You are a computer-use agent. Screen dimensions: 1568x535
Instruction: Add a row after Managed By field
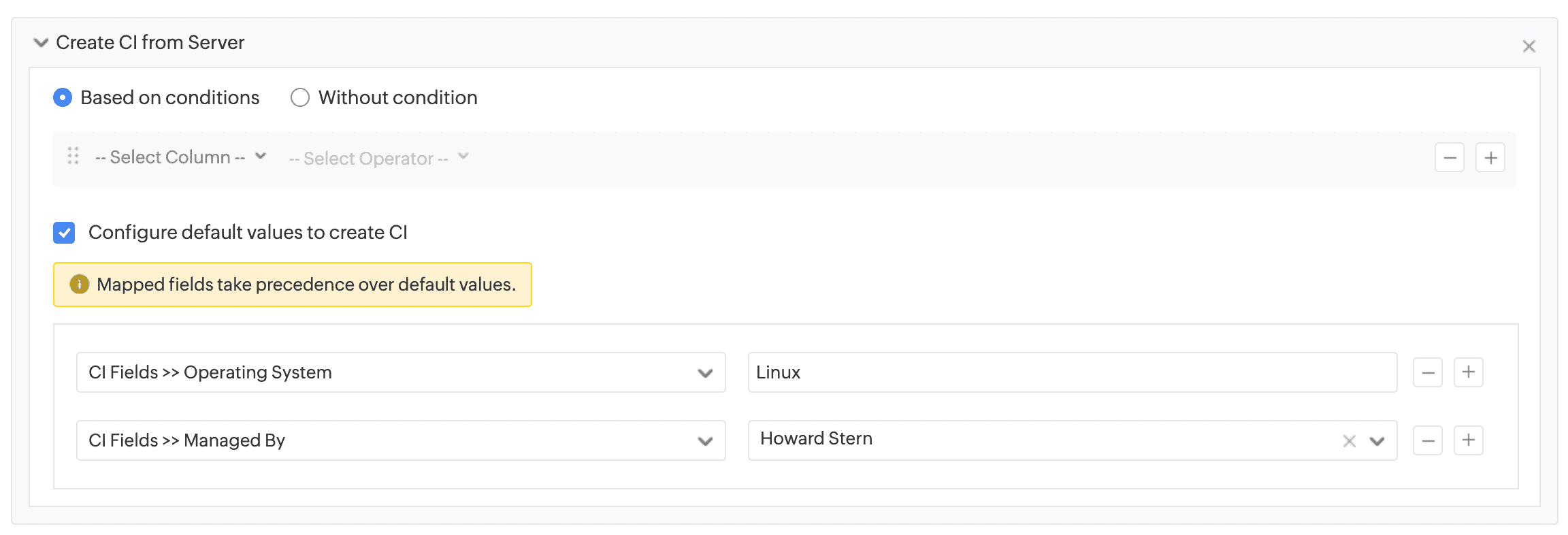click(x=1468, y=440)
